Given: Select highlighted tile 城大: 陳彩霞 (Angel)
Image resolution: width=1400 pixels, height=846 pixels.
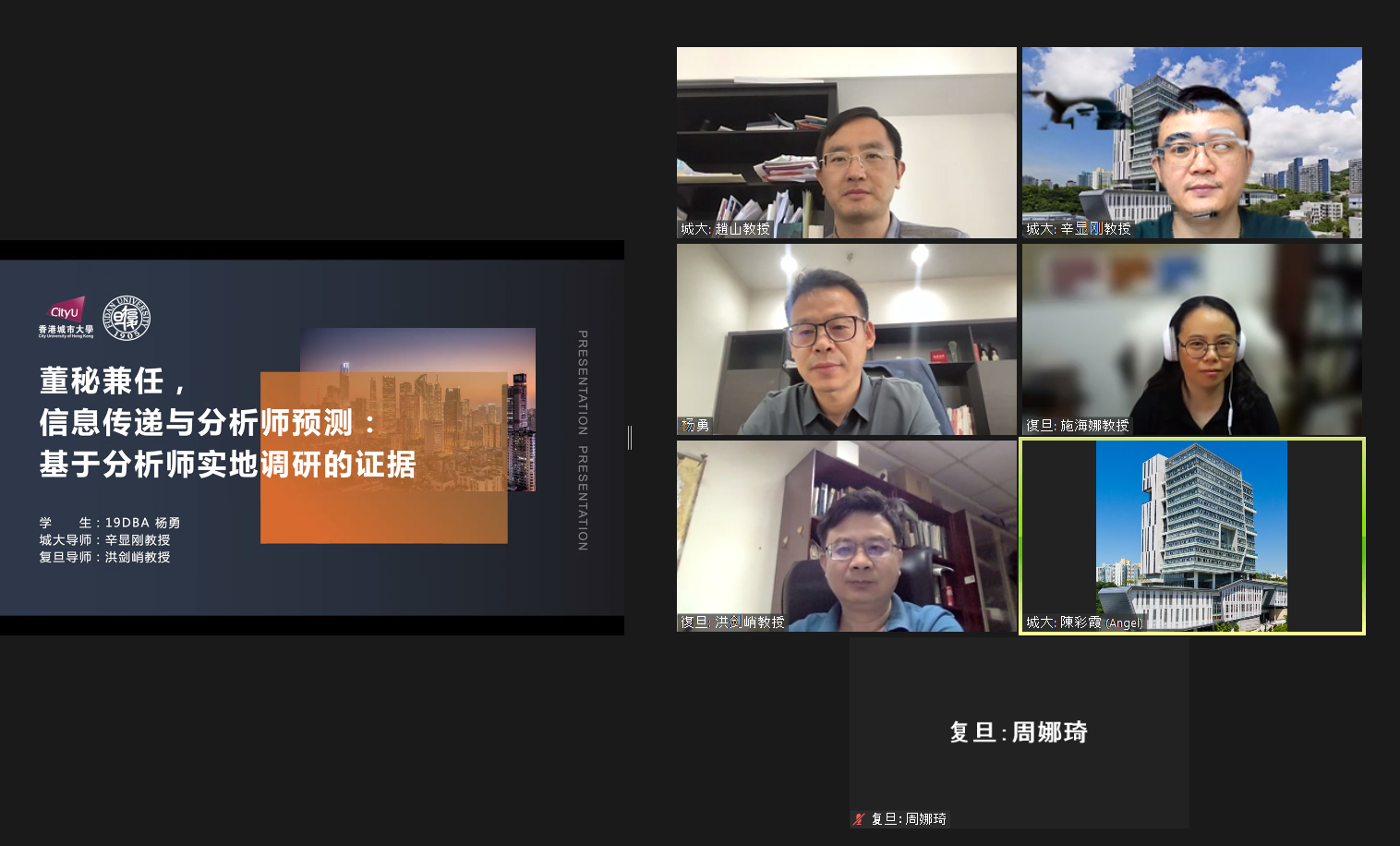Looking at the screenshot, I should 1191,536.
